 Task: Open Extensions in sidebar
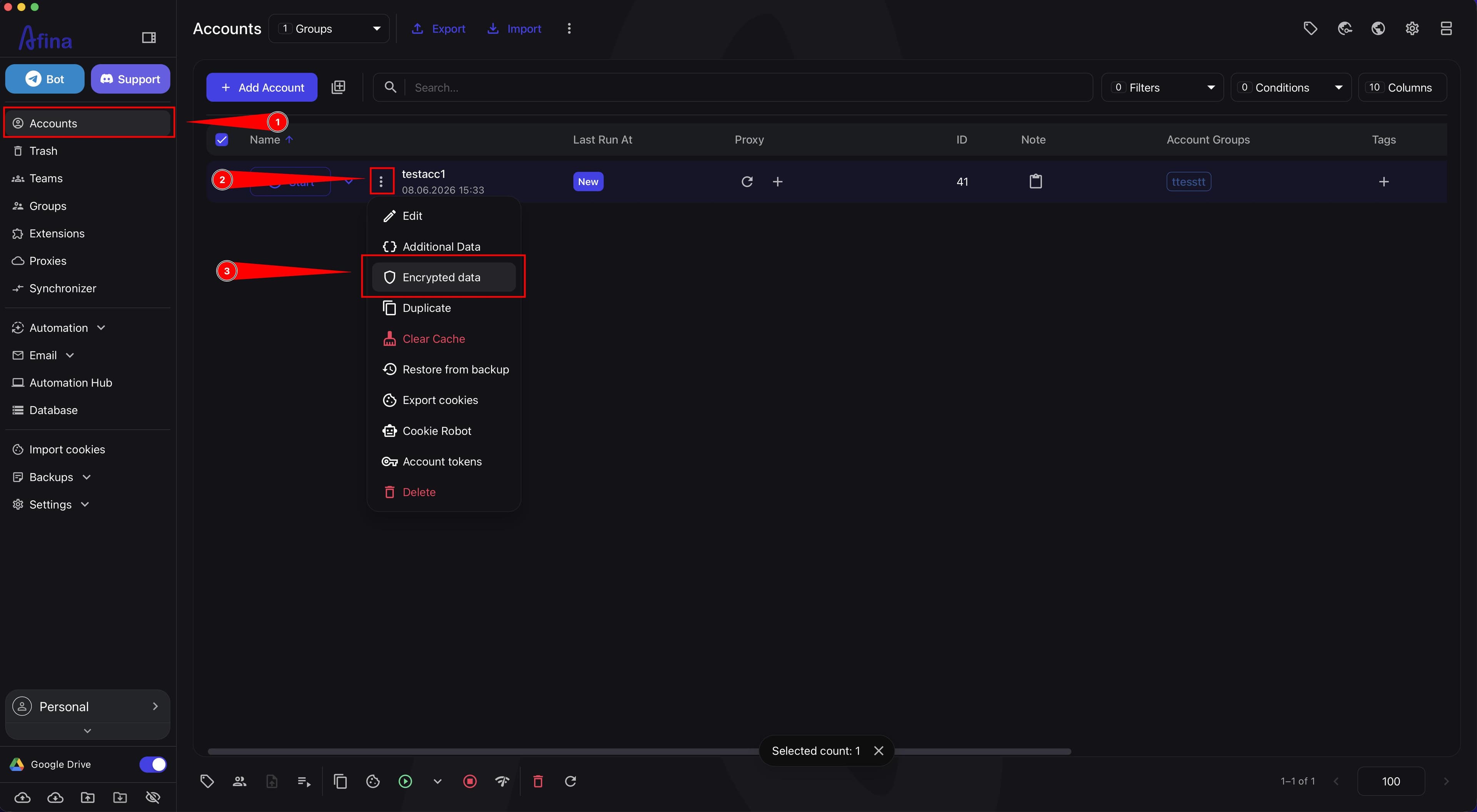tap(88, 233)
